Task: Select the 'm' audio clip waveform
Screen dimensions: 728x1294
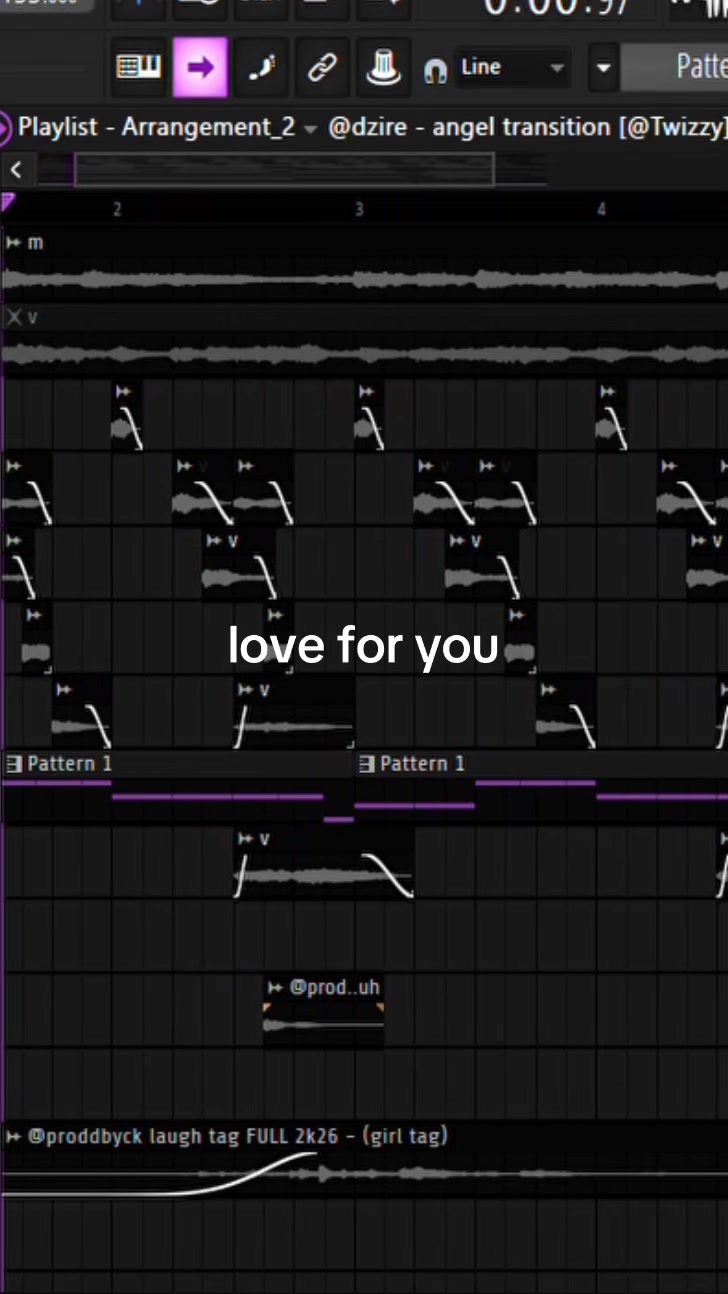Action: pos(364,280)
